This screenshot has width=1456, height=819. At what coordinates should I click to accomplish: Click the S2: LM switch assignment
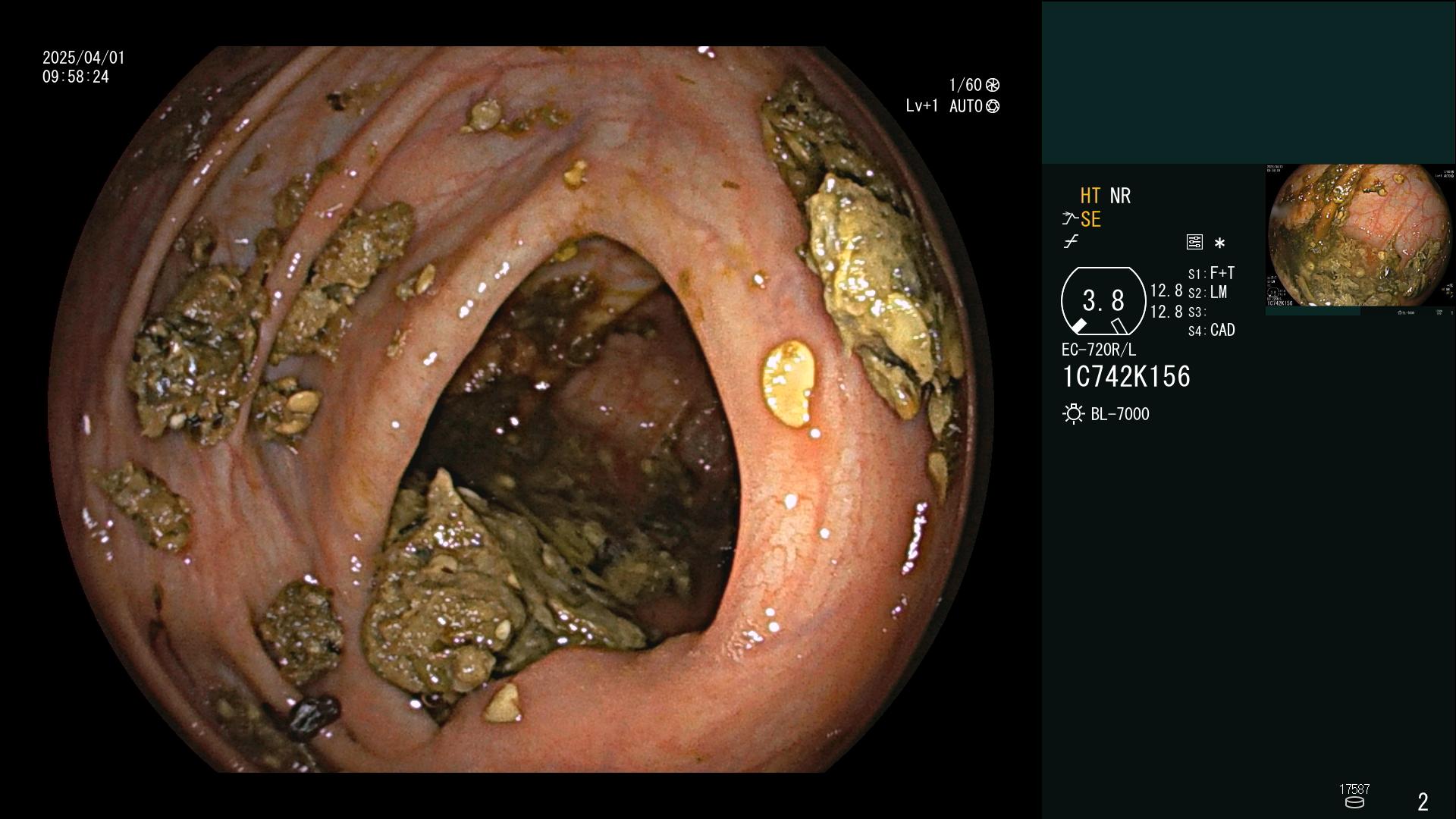click(x=1207, y=293)
